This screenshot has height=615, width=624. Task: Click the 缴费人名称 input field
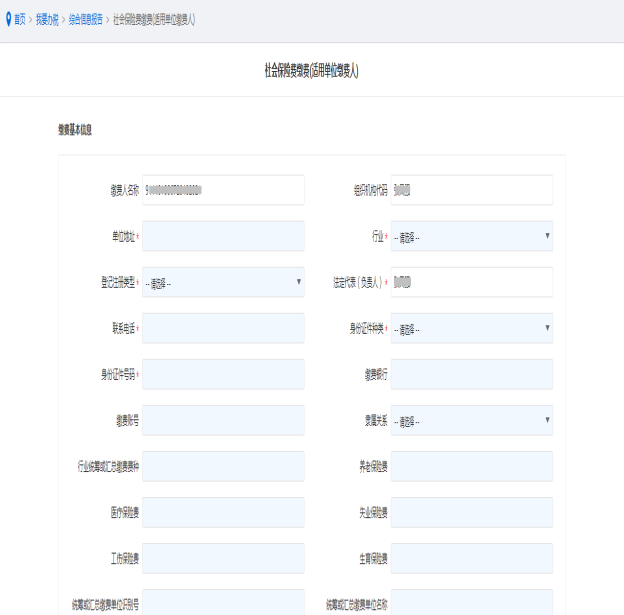coord(223,190)
